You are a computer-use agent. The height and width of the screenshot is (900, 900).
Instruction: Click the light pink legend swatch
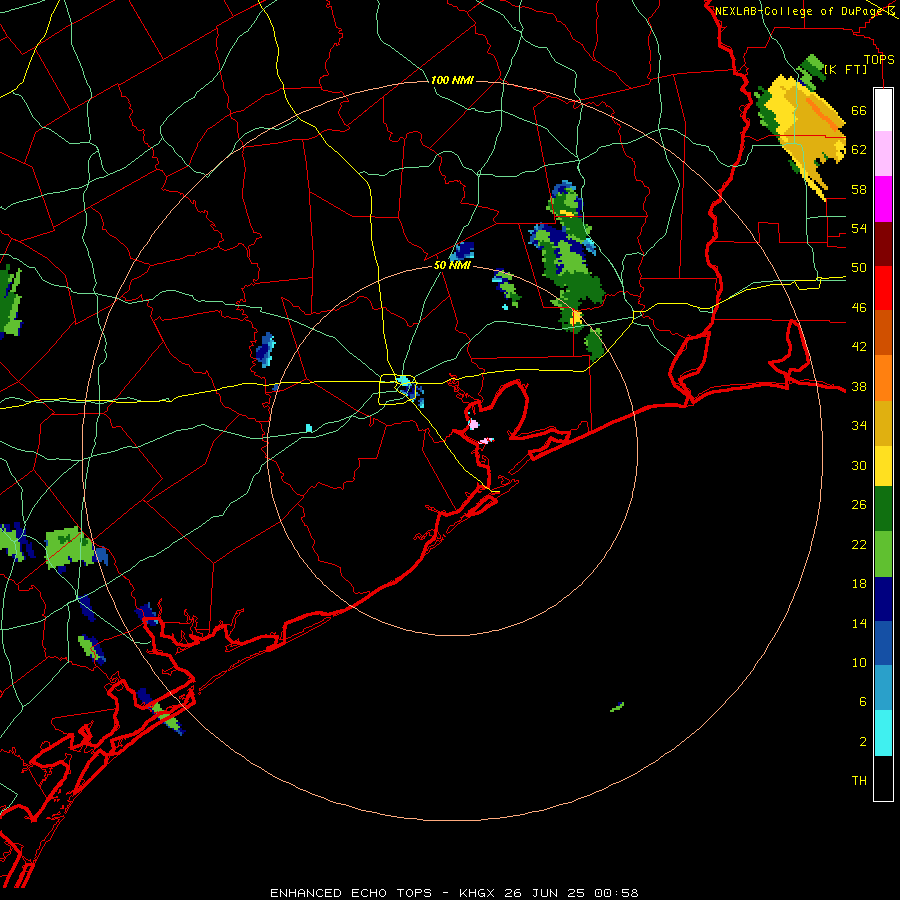[x=883, y=153]
